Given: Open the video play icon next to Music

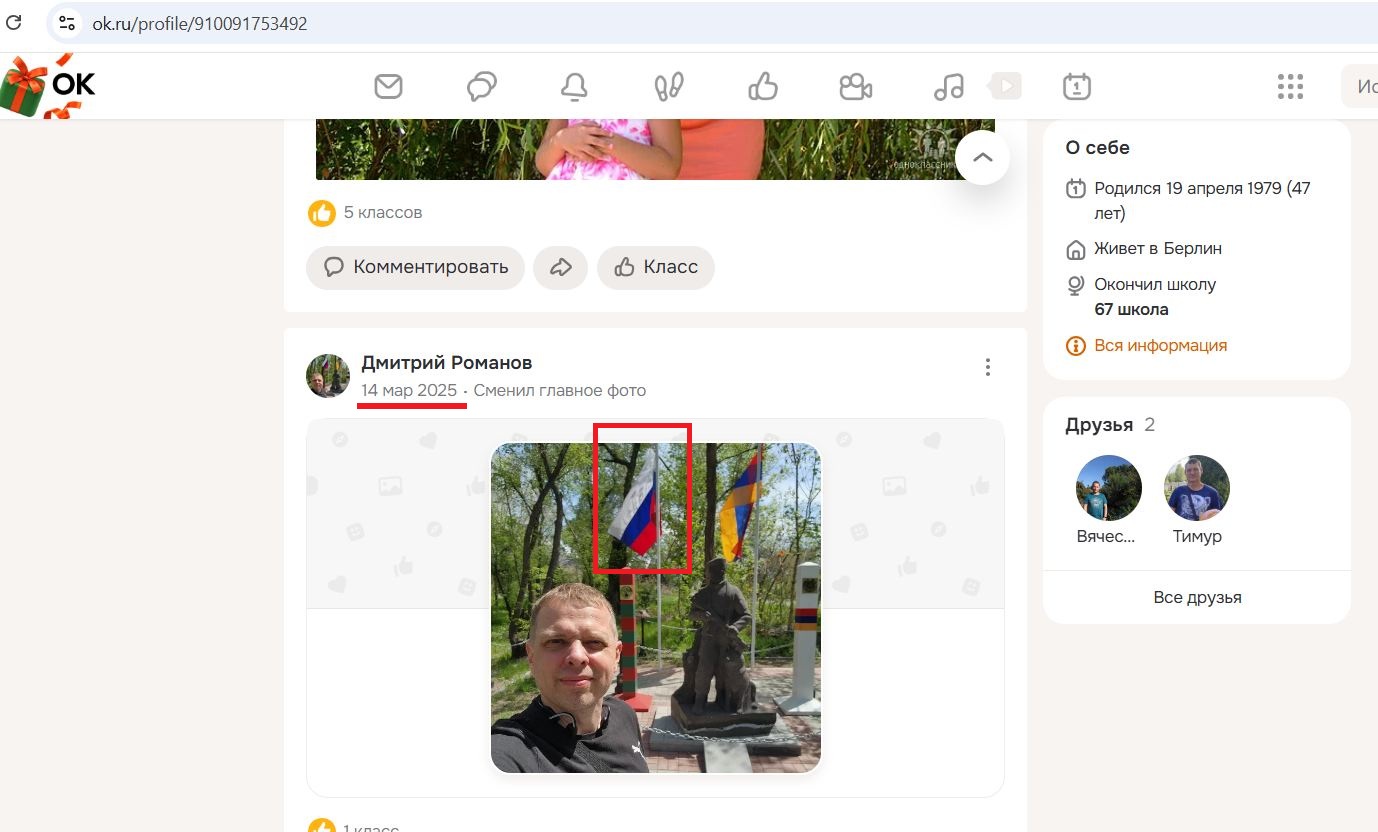Looking at the screenshot, I should tap(1005, 87).
